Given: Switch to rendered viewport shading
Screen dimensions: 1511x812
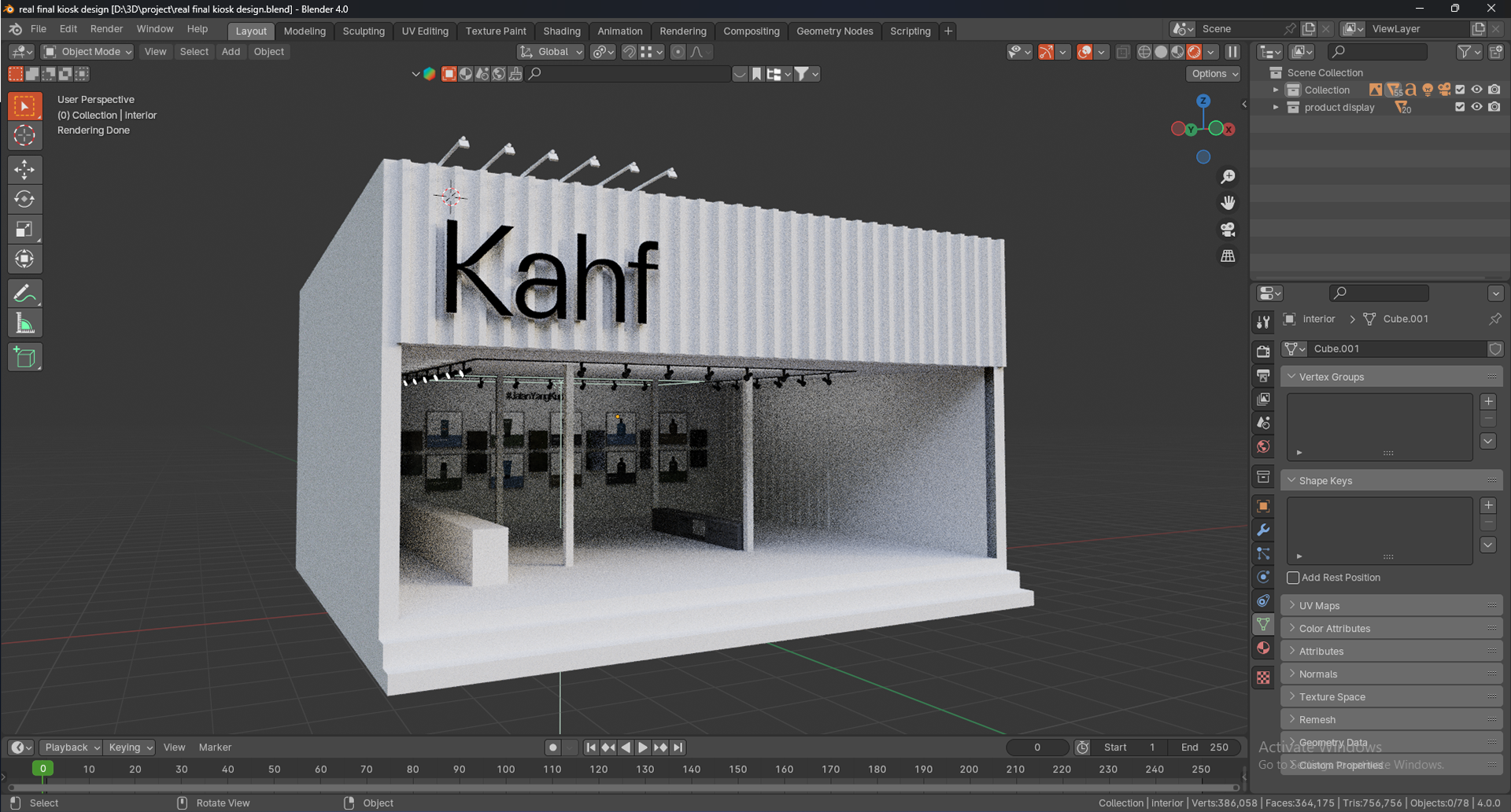Looking at the screenshot, I should [x=1194, y=52].
